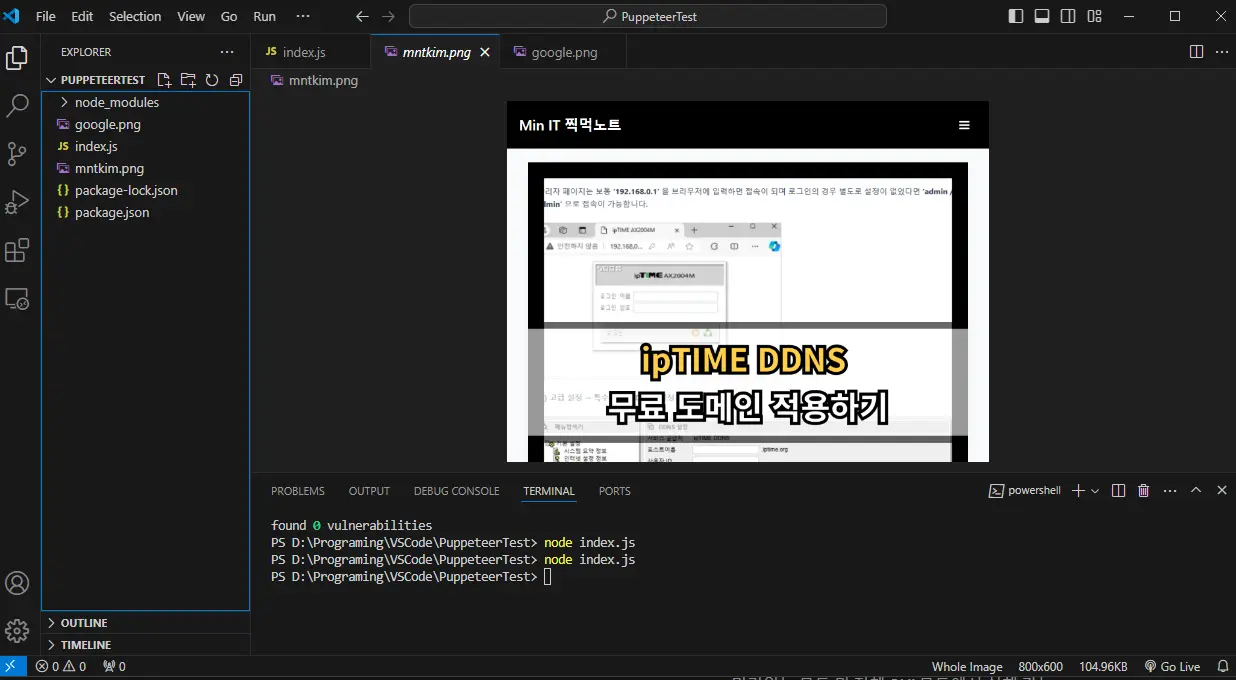Open the title bar overflow menu

pyautogui.click(x=303, y=16)
